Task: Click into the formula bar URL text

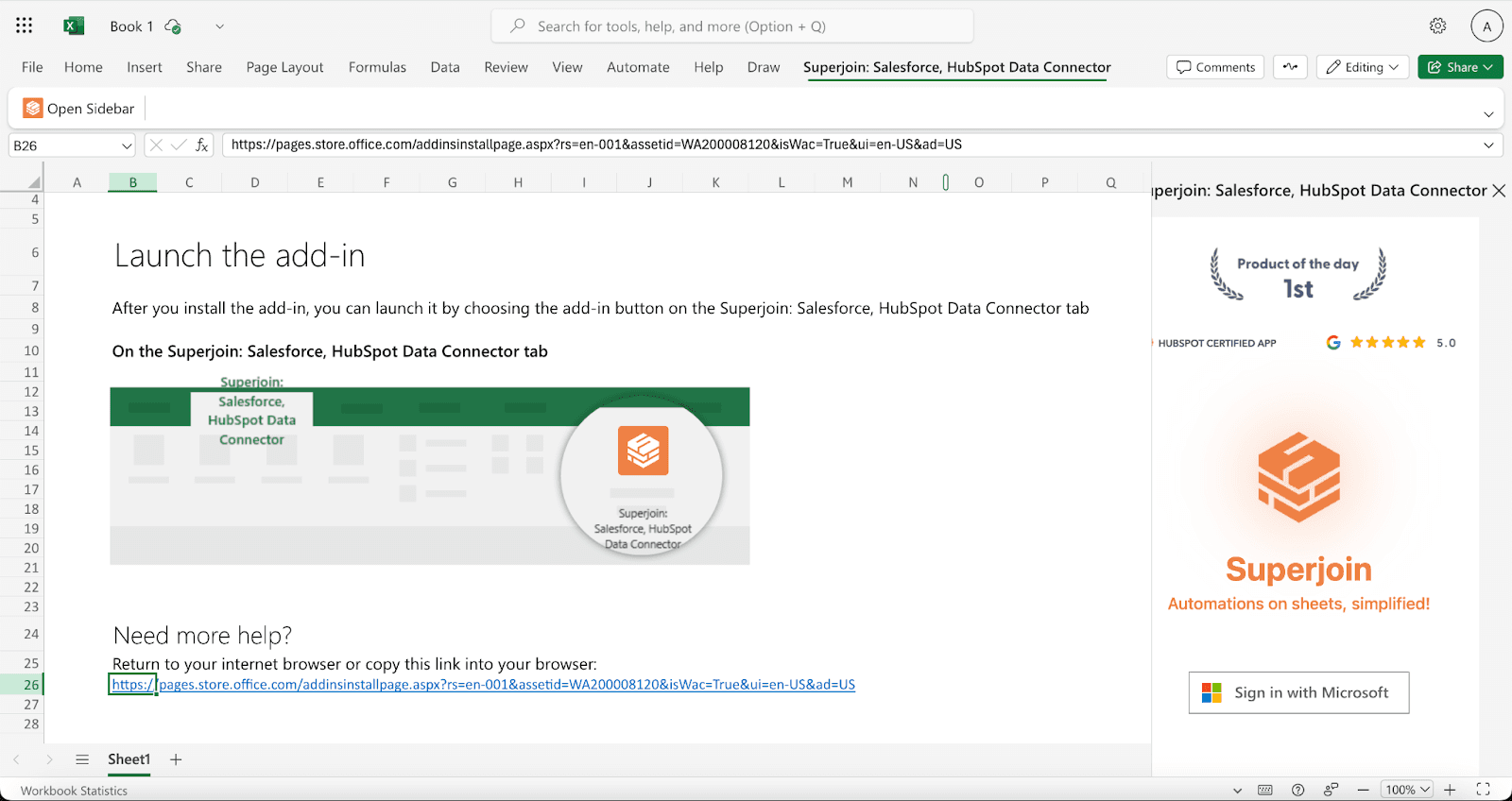Action: tap(596, 145)
